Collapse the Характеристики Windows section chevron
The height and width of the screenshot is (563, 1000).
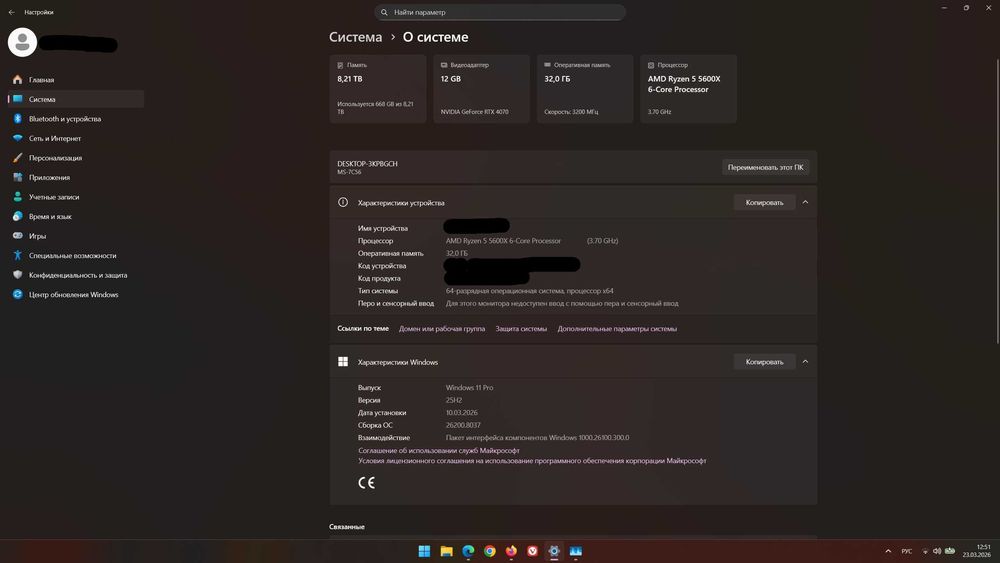(805, 362)
